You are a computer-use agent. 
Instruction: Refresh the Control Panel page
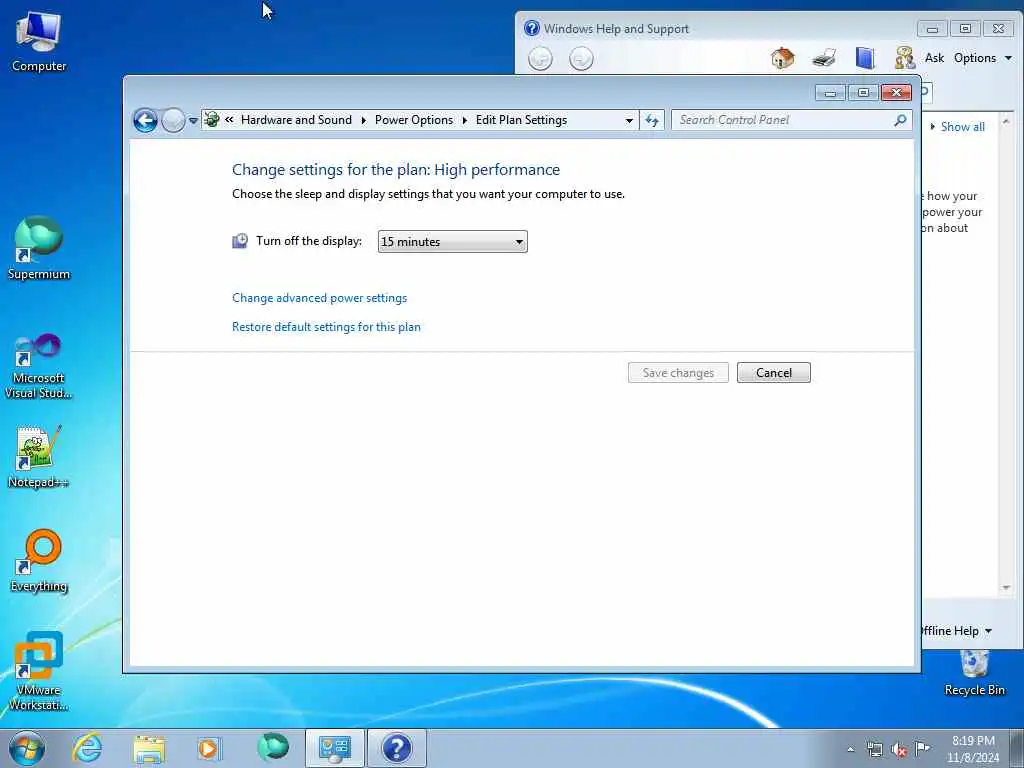652,120
